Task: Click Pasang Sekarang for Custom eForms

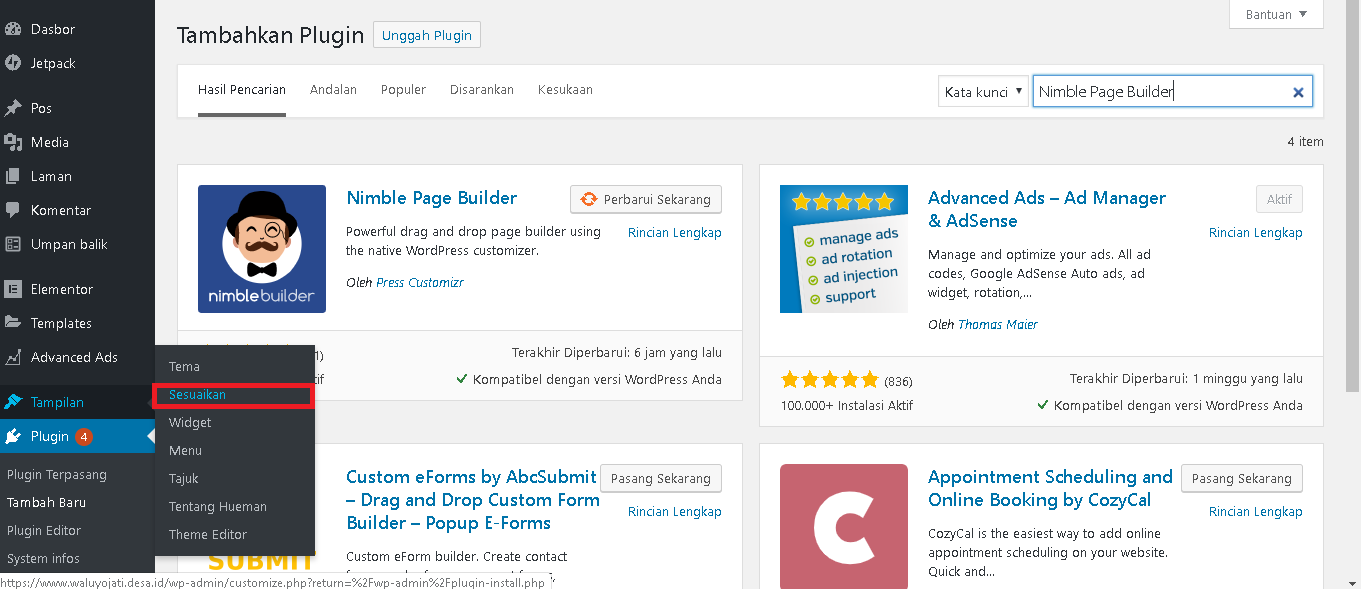Action: pos(661,478)
